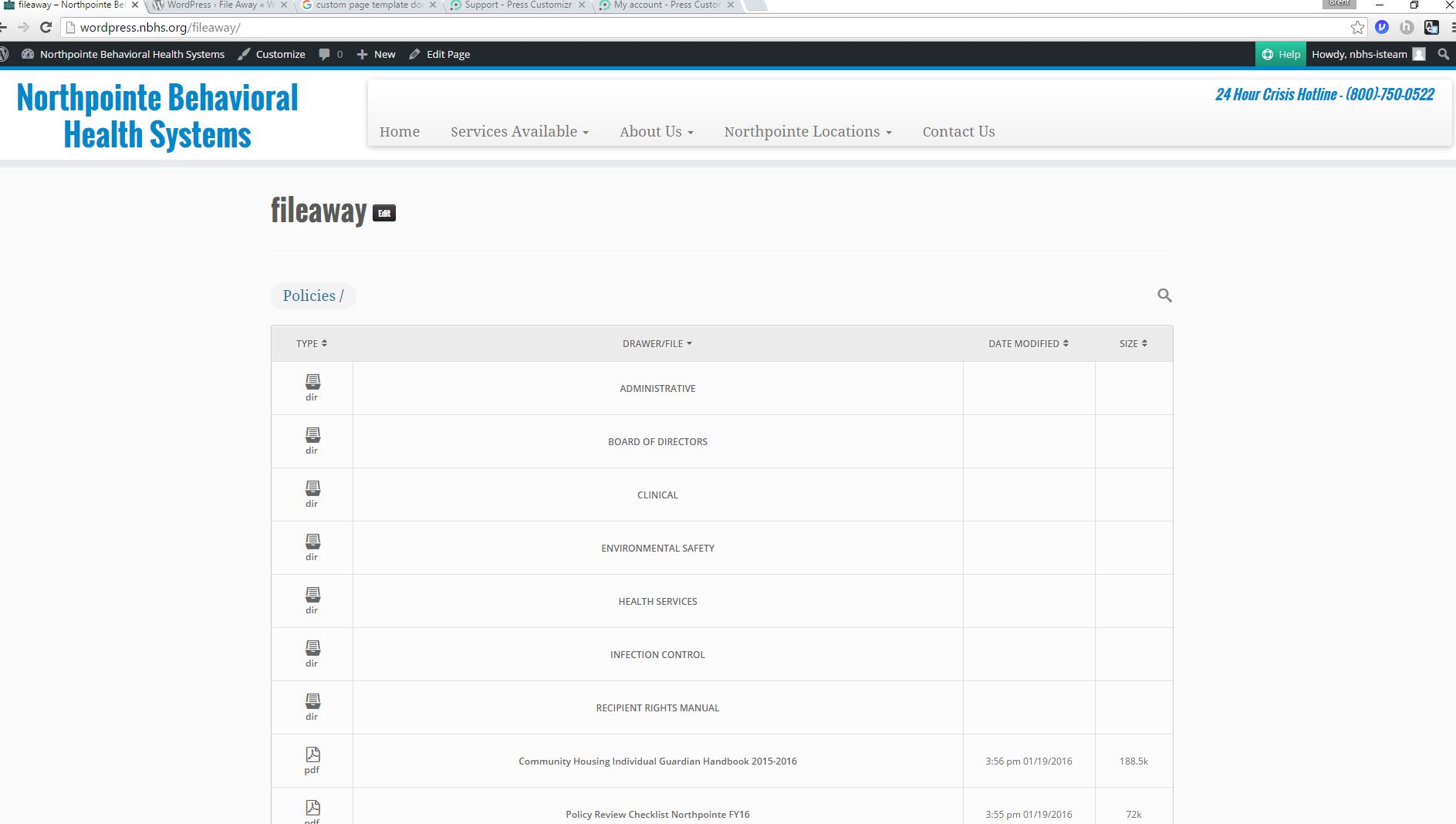Click the Clinical directory drawer icon
1456x824 pixels.
pos(312,488)
